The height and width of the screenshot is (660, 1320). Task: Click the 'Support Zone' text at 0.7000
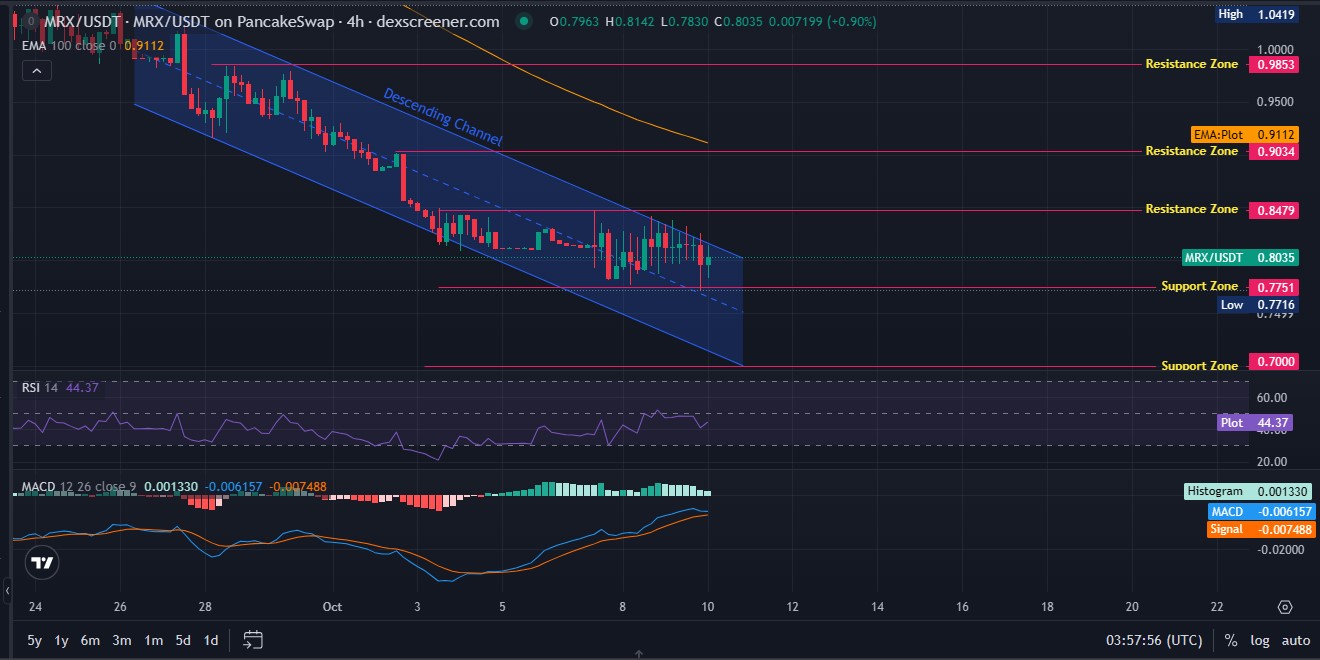point(1199,366)
